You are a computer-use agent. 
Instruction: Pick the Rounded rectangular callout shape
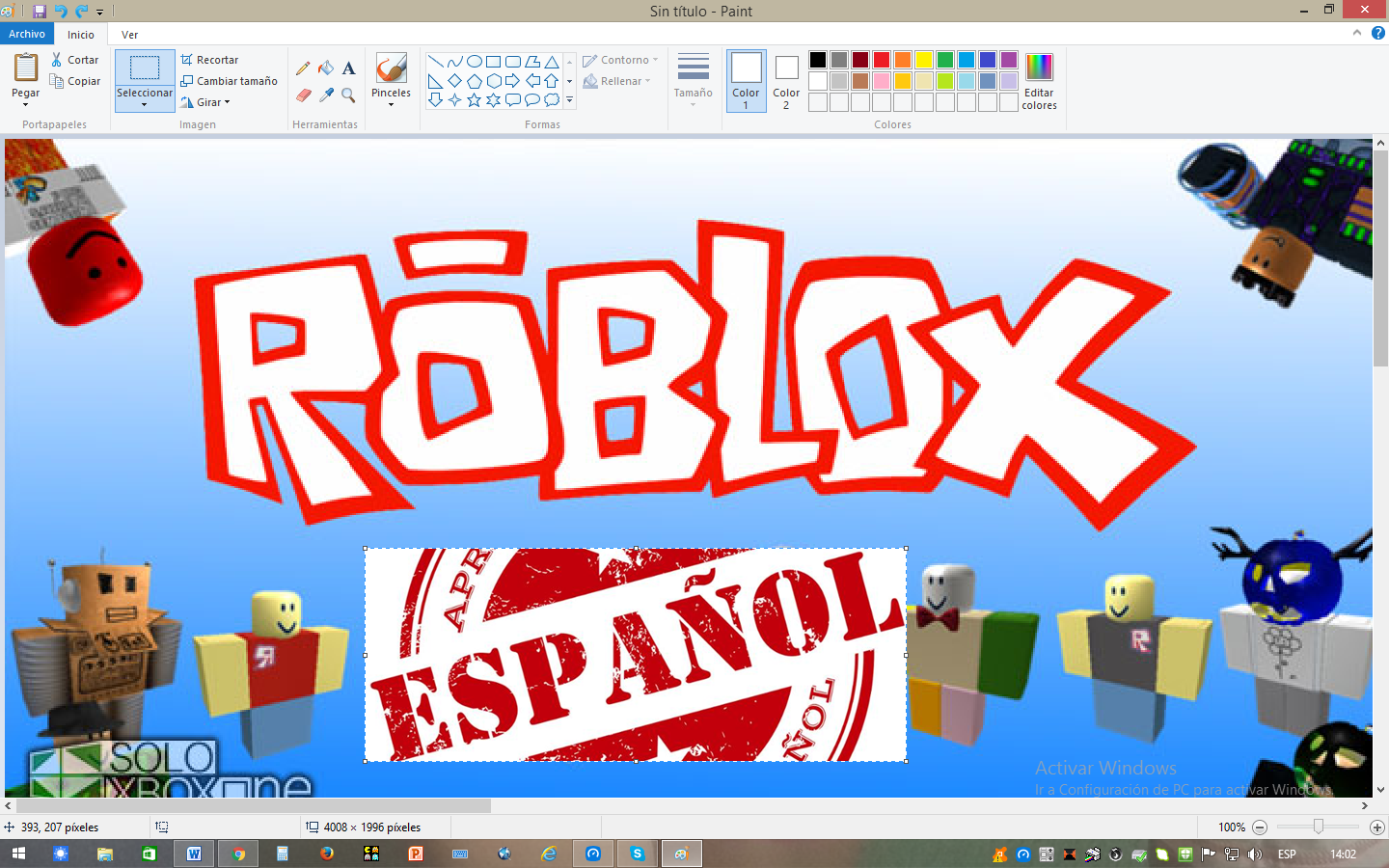click(512, 99)
